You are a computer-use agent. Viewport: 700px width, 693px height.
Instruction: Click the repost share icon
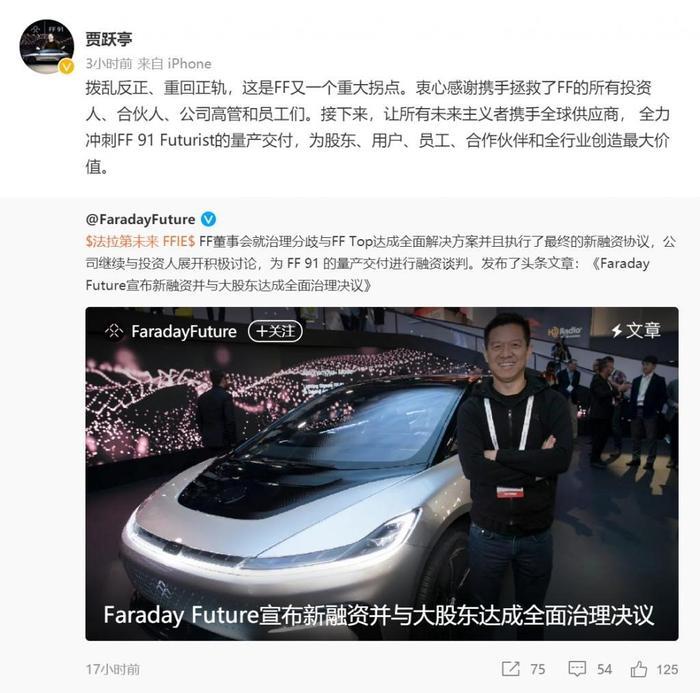coord(511,668)
